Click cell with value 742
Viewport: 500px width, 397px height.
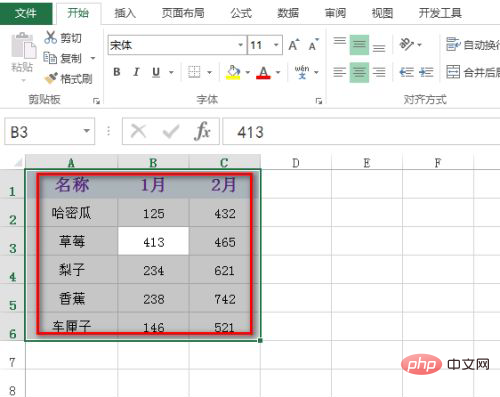click(225, 299)
